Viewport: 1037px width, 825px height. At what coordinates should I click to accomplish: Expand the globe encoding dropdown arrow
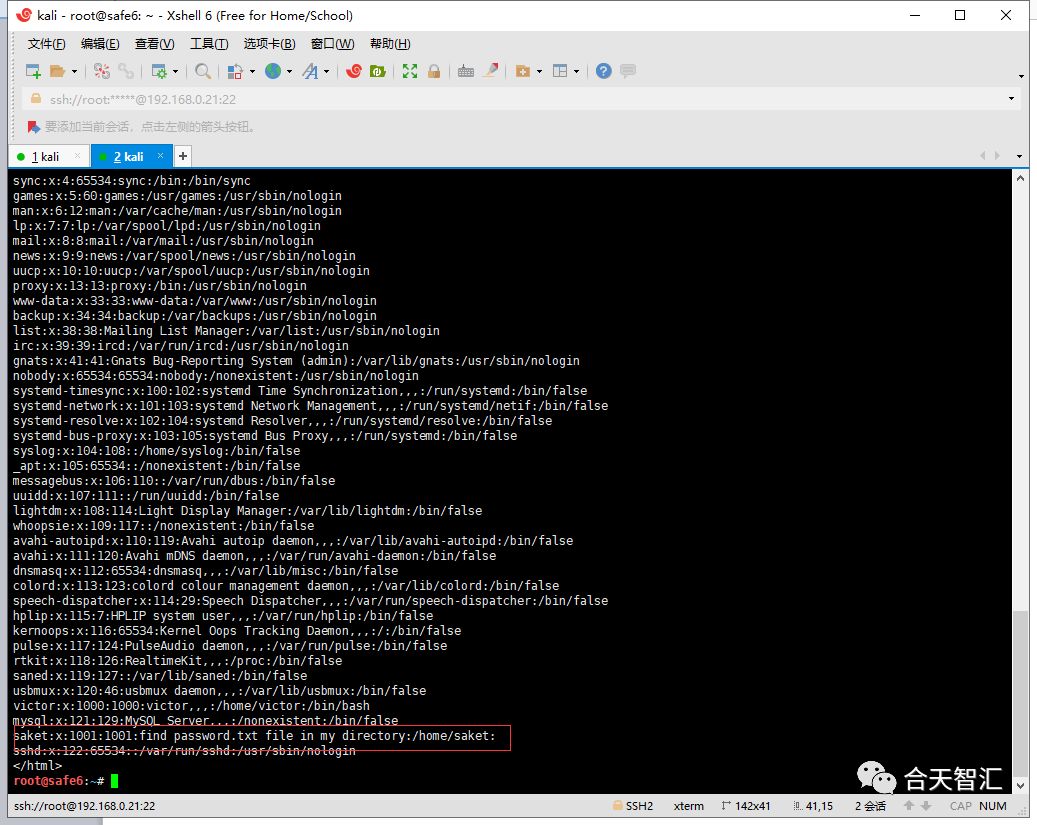pos(289,71)
